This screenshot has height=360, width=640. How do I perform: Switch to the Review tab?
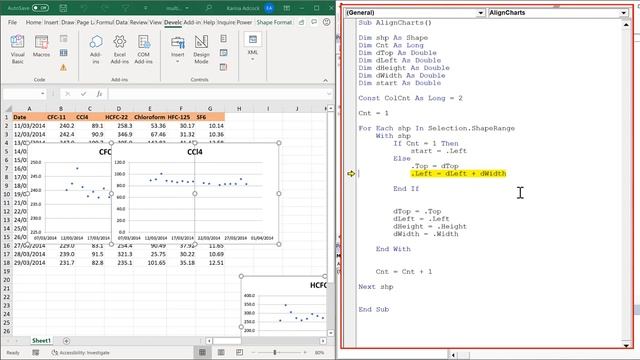click(138, 22)
